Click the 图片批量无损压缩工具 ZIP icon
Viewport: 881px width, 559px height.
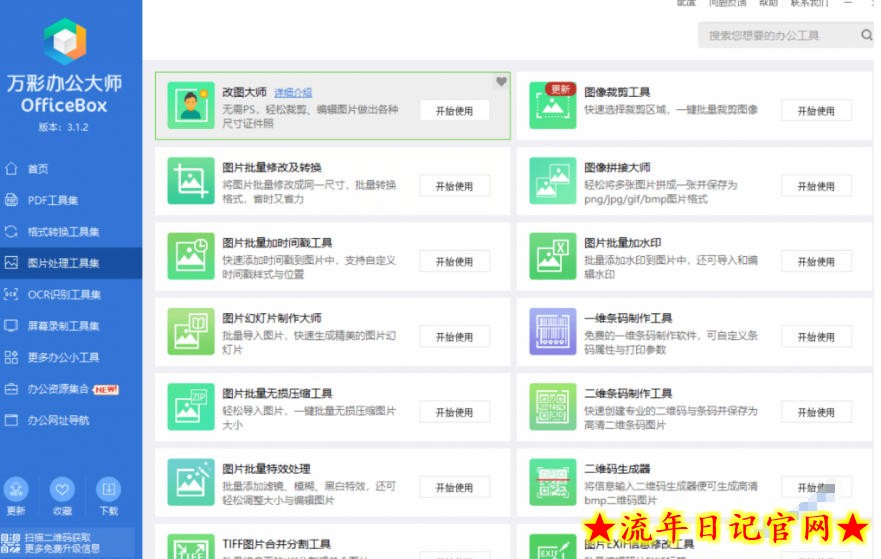pyautogui.click(x=190, y=406)
